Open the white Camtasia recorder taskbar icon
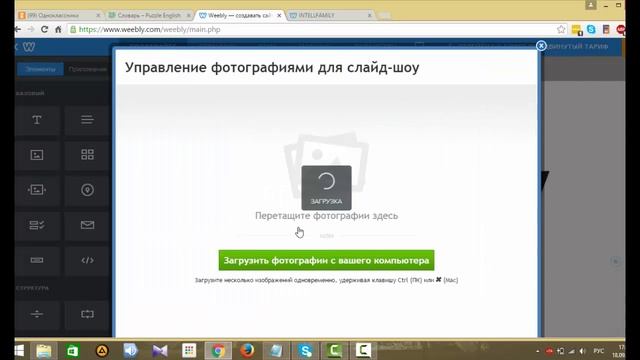 pos(363,351)
